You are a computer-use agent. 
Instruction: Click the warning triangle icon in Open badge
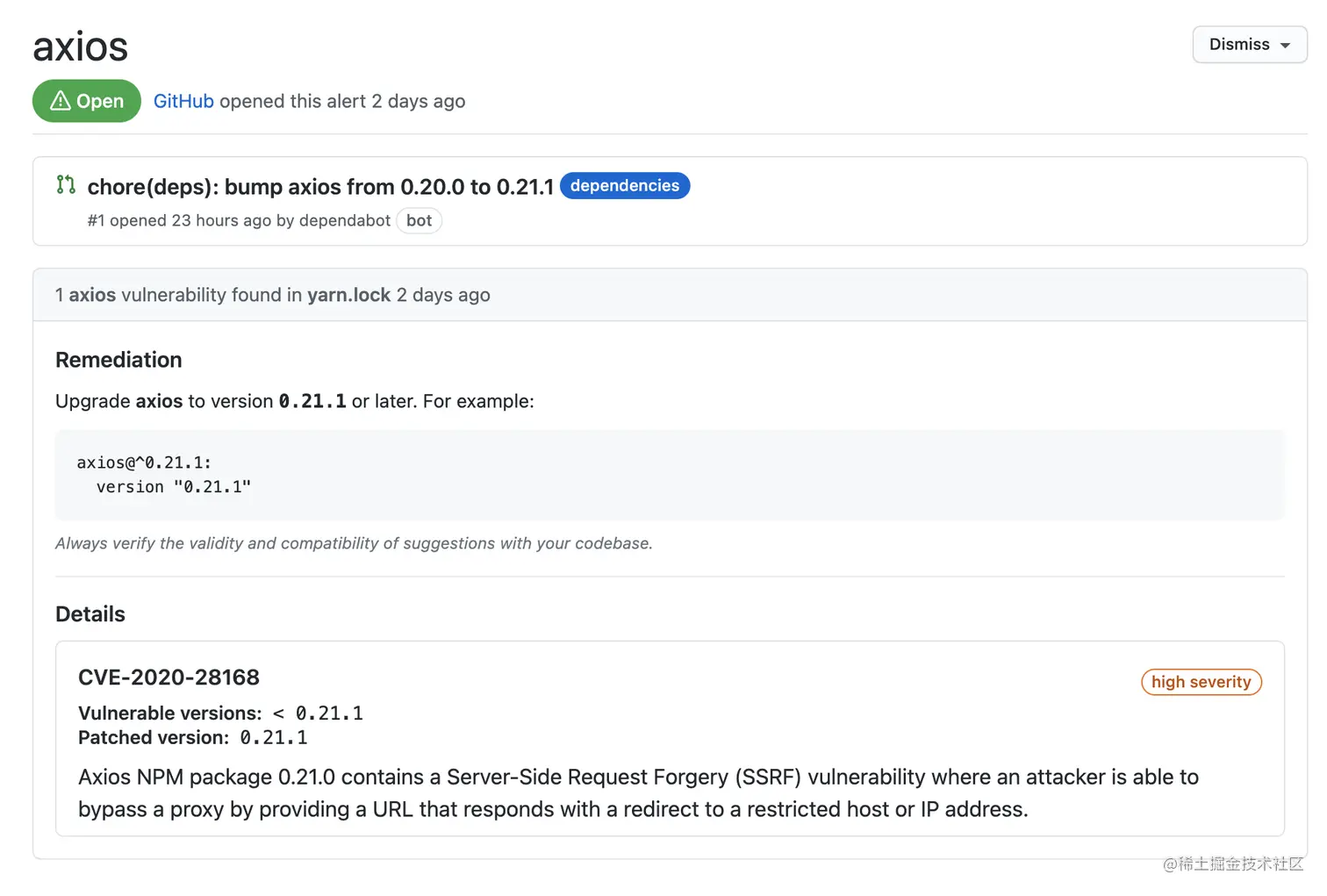[61, 101]
